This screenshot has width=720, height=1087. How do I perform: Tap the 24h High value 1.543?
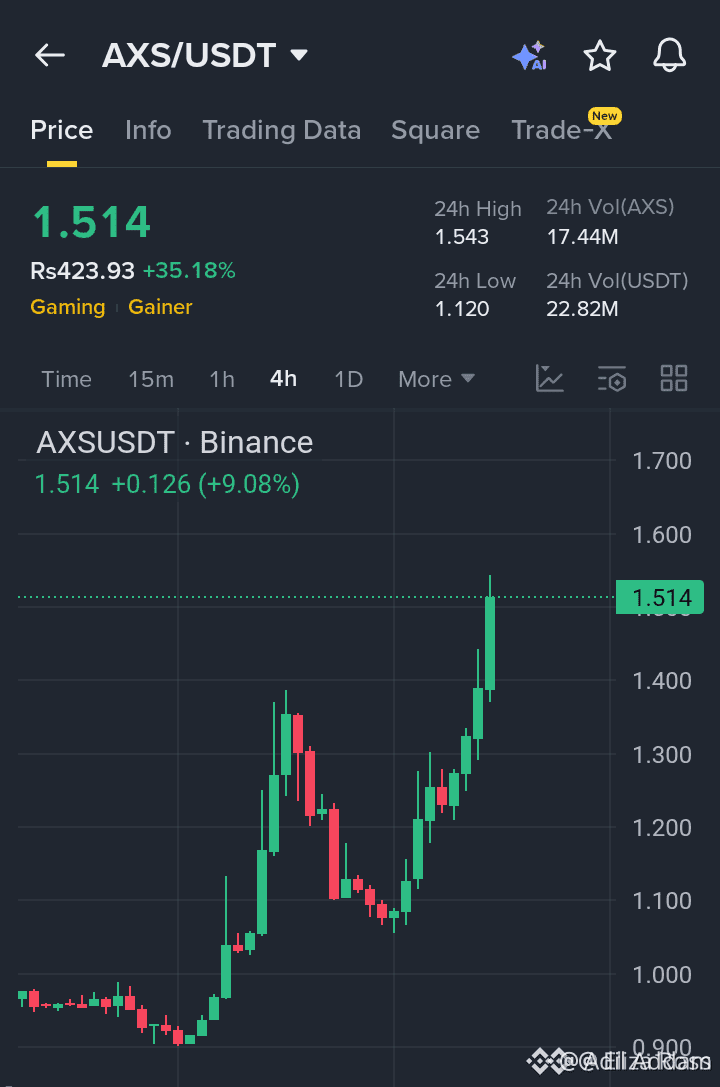pos(462,236)
